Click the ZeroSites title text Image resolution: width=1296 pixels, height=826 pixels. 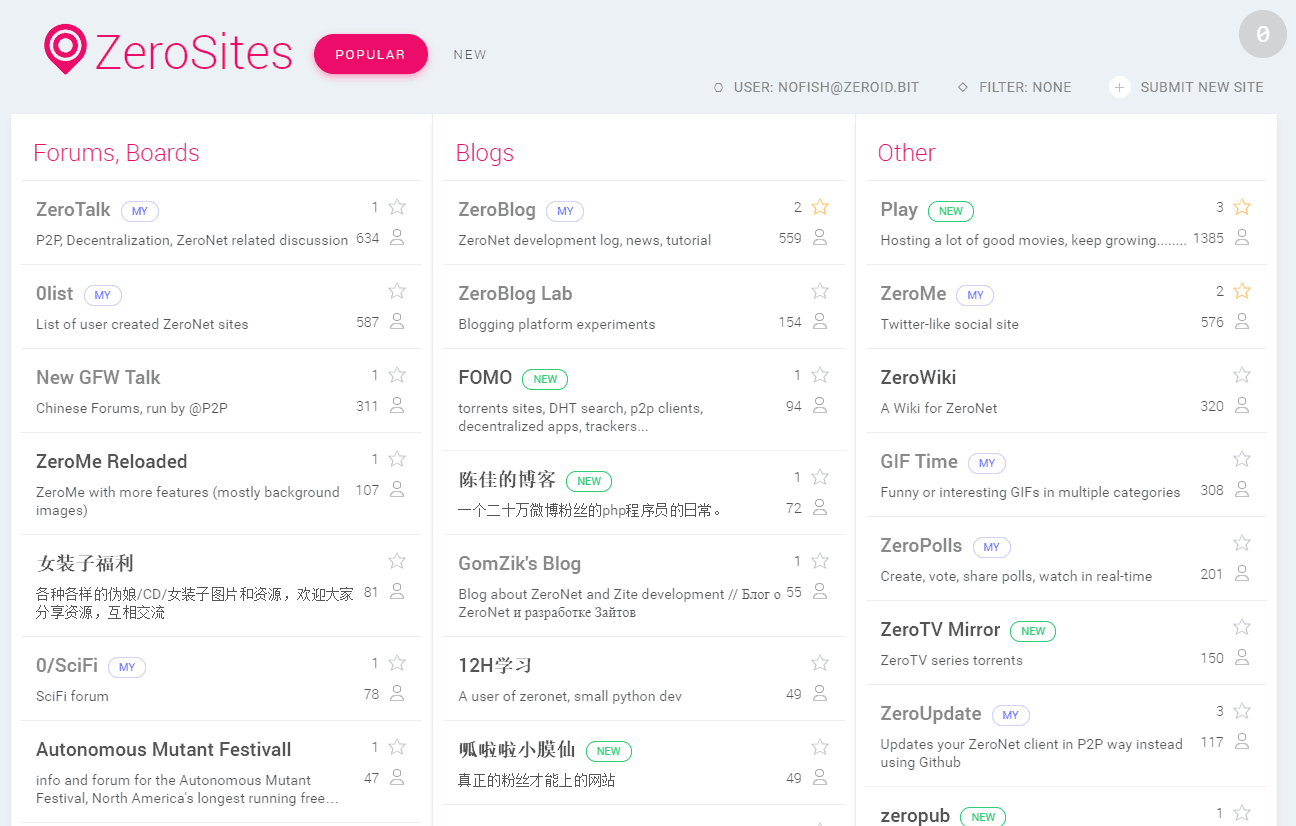coord(194,52)
